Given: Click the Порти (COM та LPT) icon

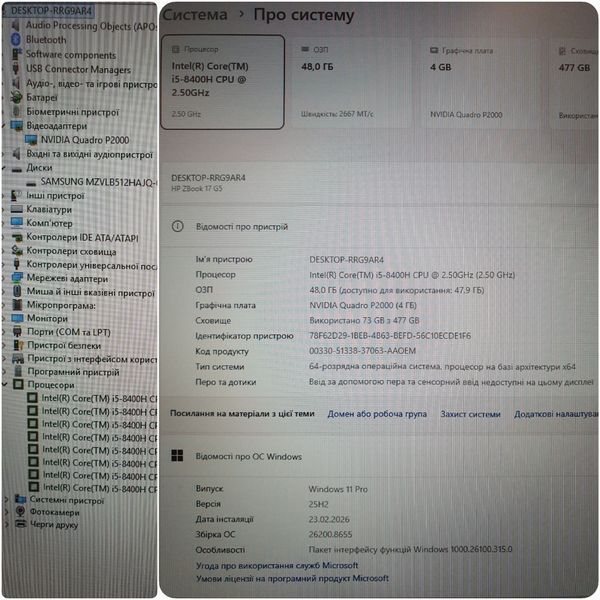Looking at the screenshot, I should (18, 332).
